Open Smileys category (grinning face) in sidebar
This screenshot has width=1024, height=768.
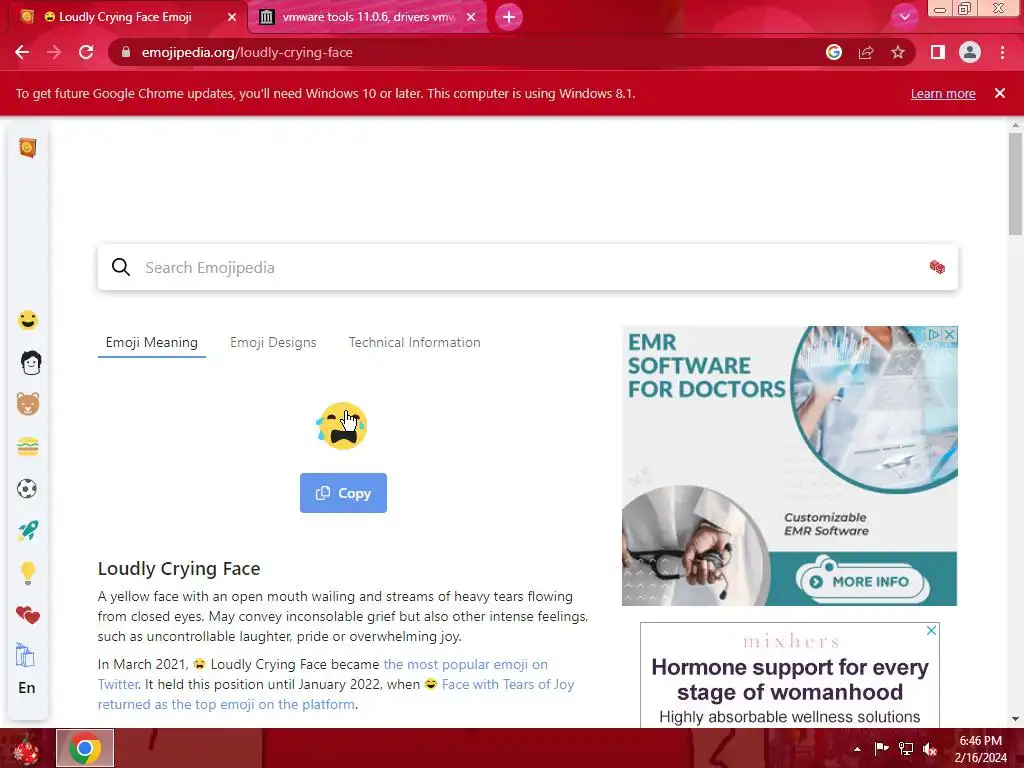tap(27, 320)
